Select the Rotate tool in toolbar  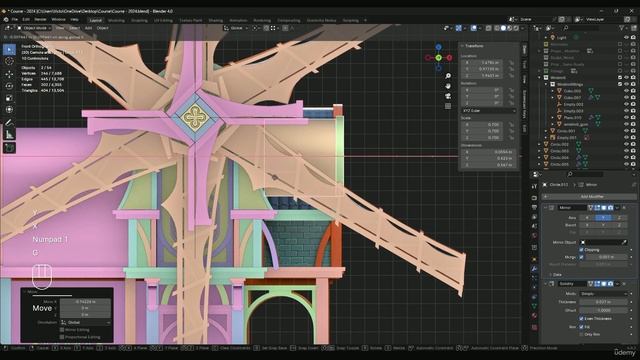9,86
